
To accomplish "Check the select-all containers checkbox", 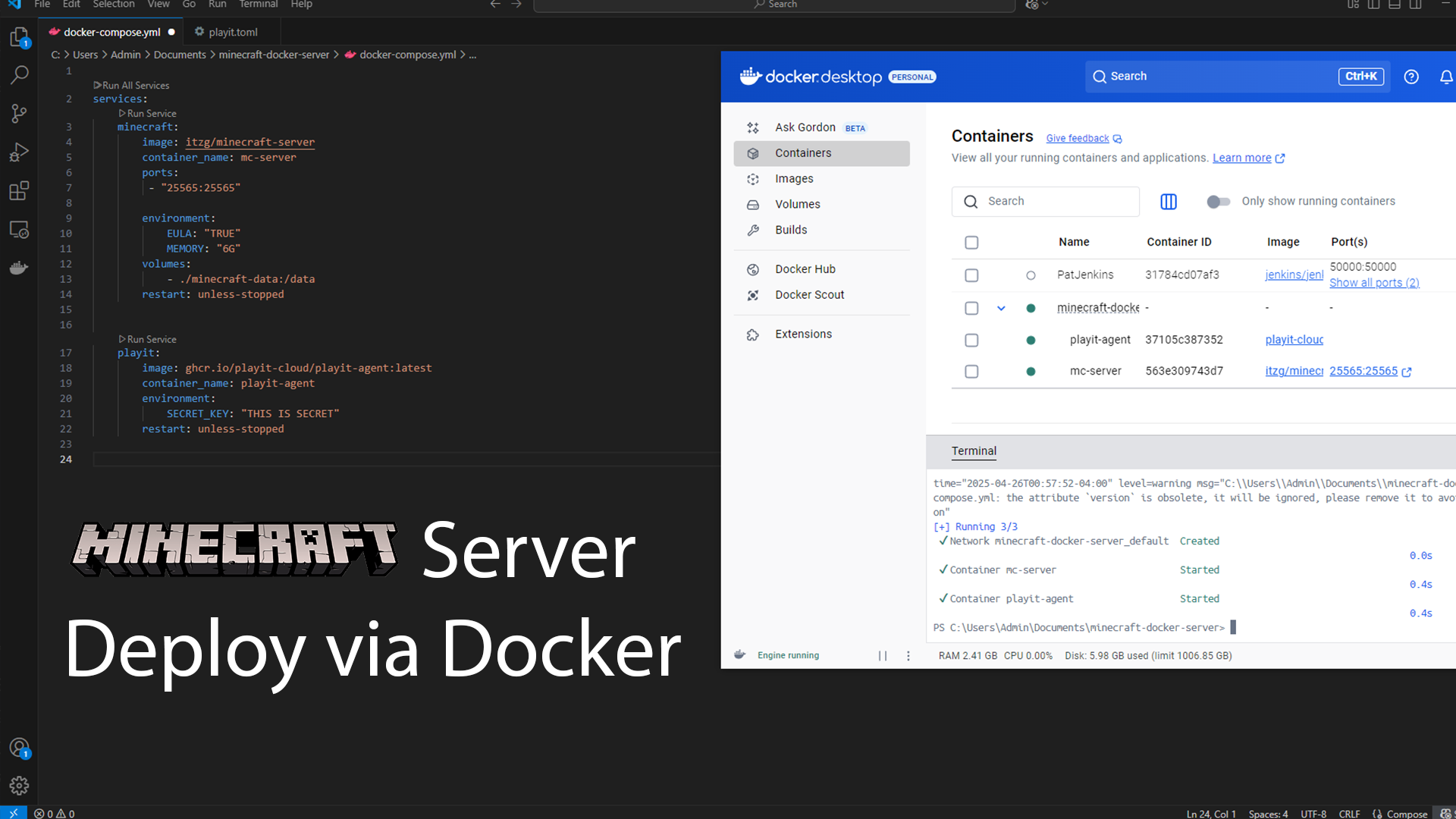I will pos(971,243).
